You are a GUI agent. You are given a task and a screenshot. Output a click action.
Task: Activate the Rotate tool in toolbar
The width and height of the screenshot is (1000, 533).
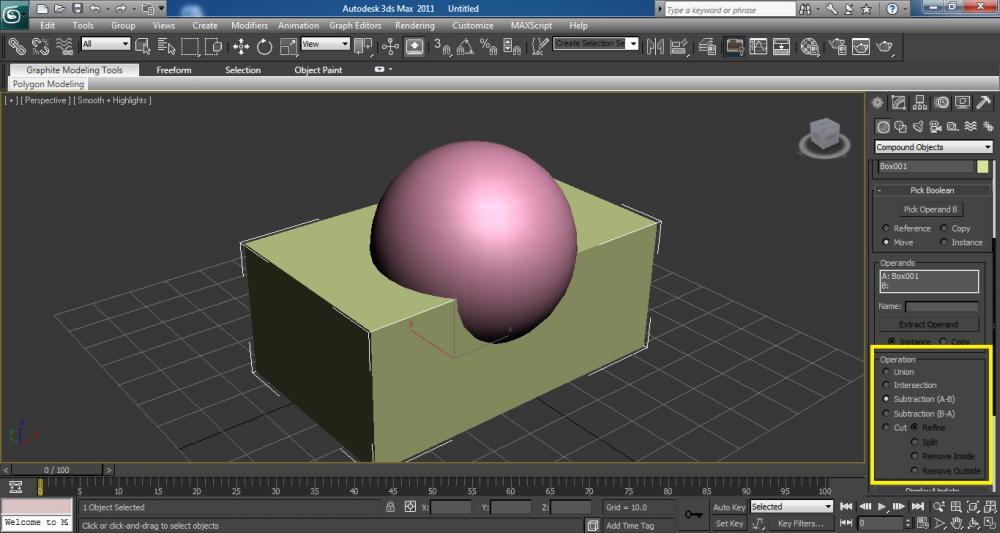pyautogui.click(x=264, y=46)
